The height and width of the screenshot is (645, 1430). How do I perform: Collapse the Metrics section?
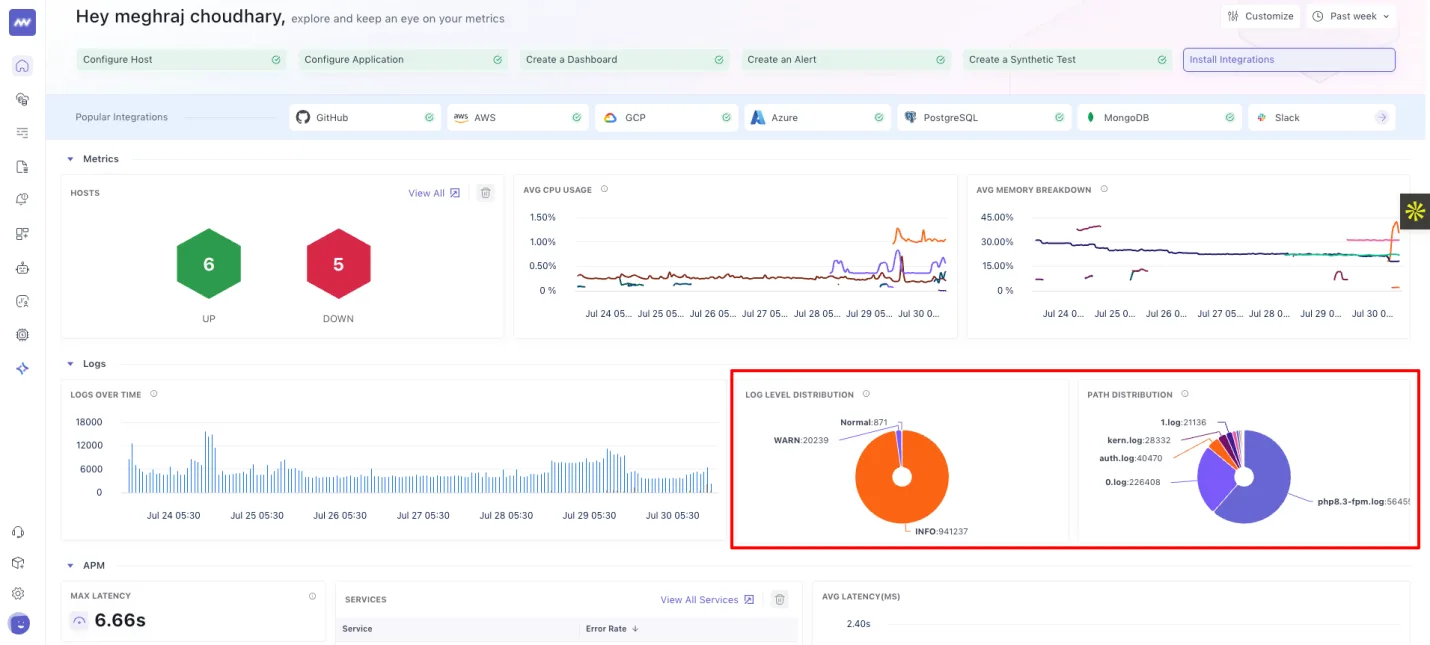pyautogui.click(x=70, y=159)
